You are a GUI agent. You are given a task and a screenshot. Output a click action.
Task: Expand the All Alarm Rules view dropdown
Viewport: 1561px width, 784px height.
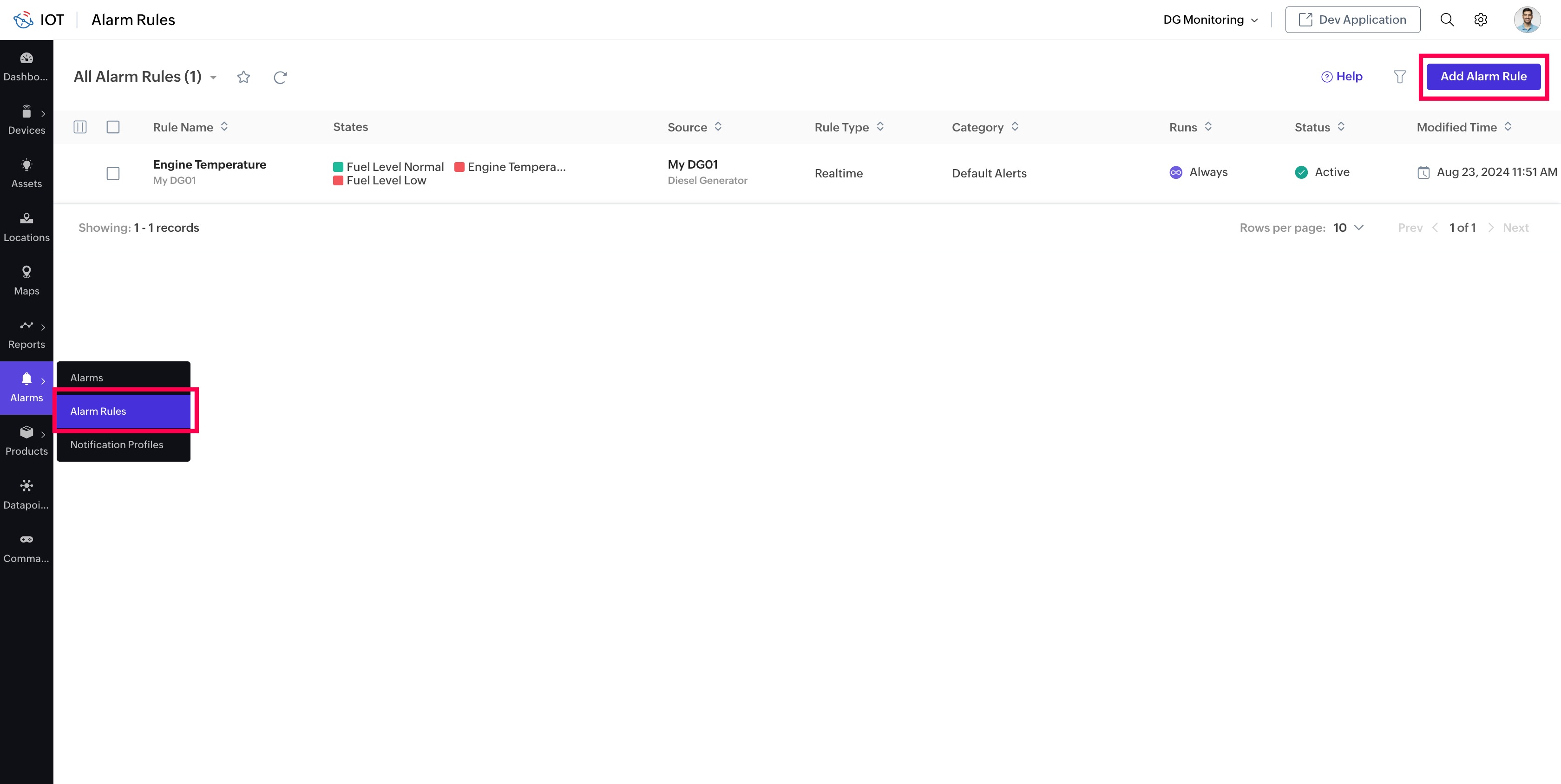(213, 78)
